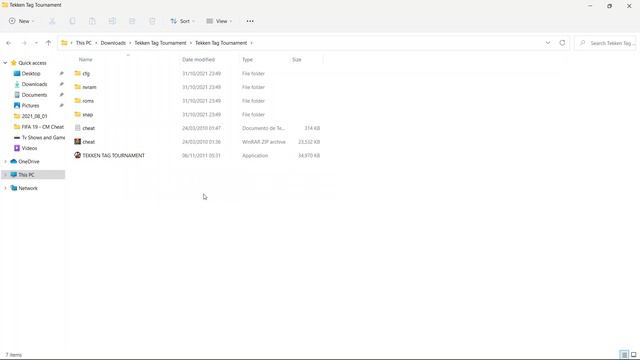The image size is (640, 360).
Task: Click the 23,532 KB size cell
Action: click(309, 142)
